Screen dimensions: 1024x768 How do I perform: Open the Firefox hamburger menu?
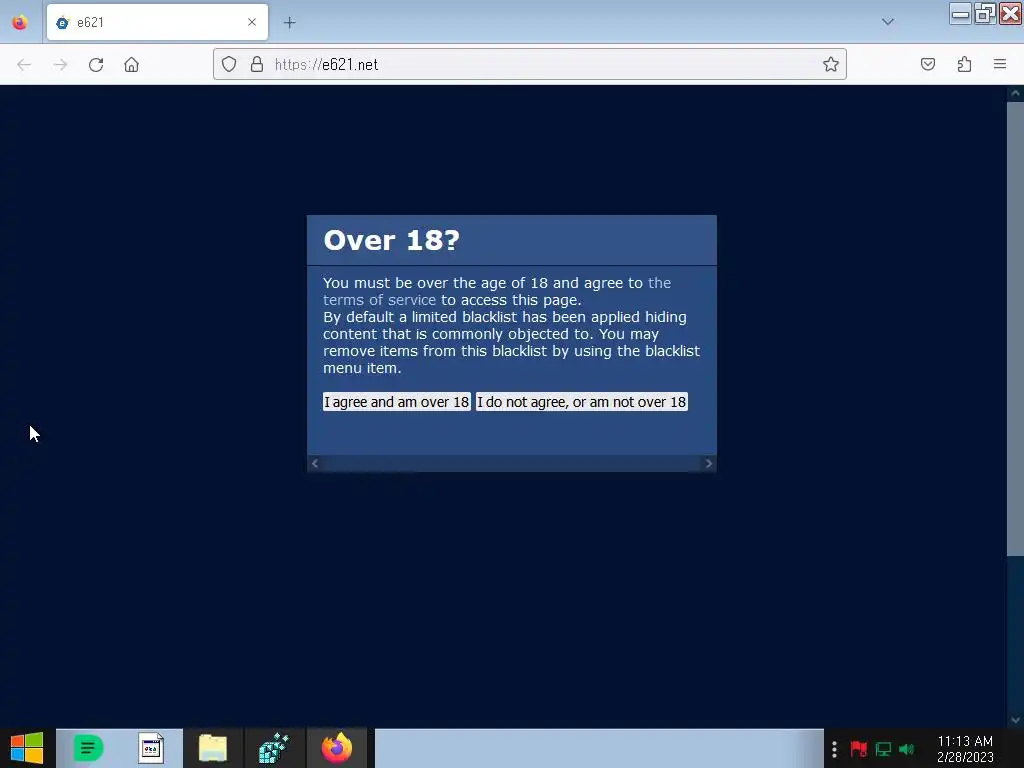click(1000, 64)
